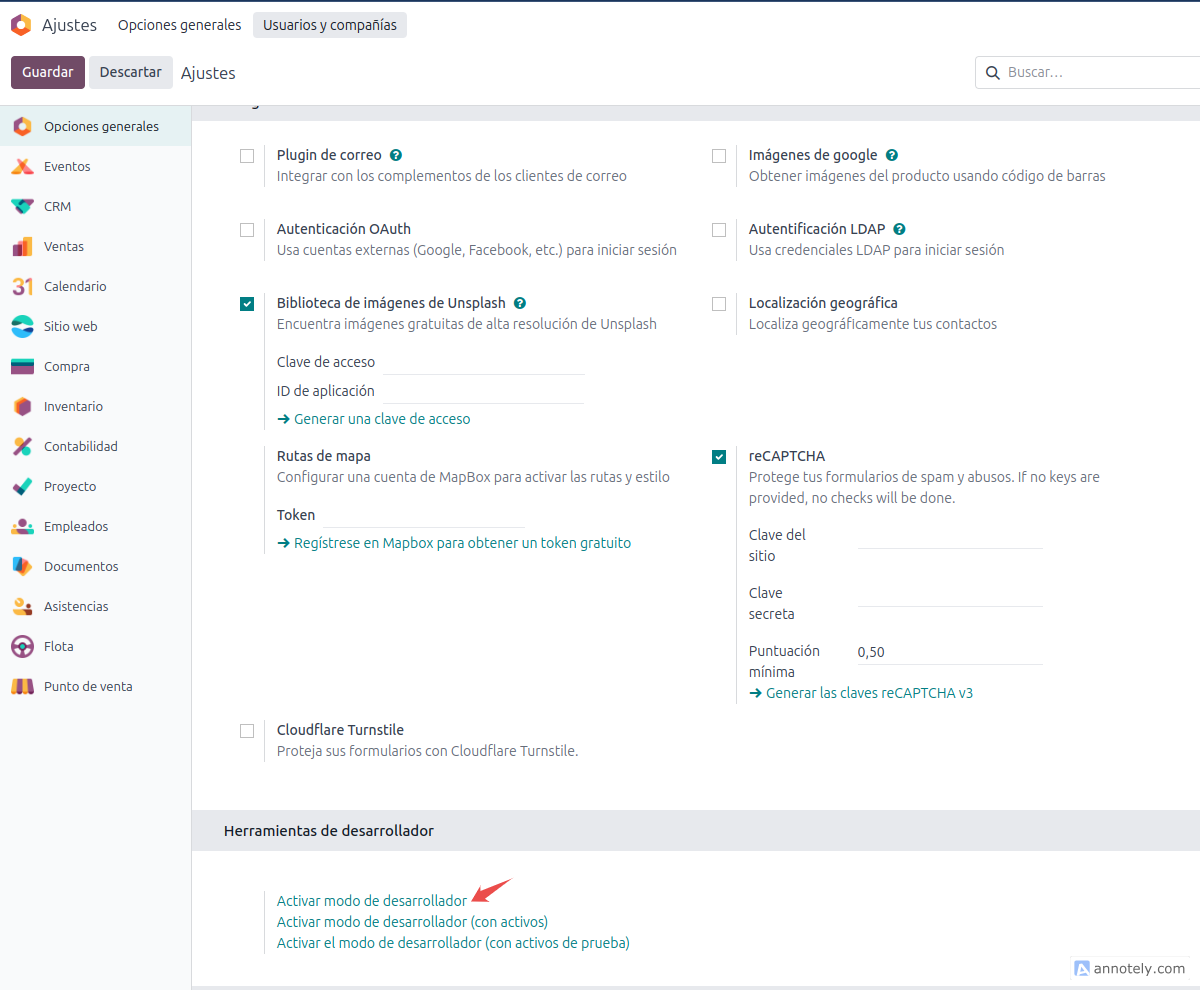
Task: Click the Sitio web sidebar icon
Action: (x=22, y=327)
